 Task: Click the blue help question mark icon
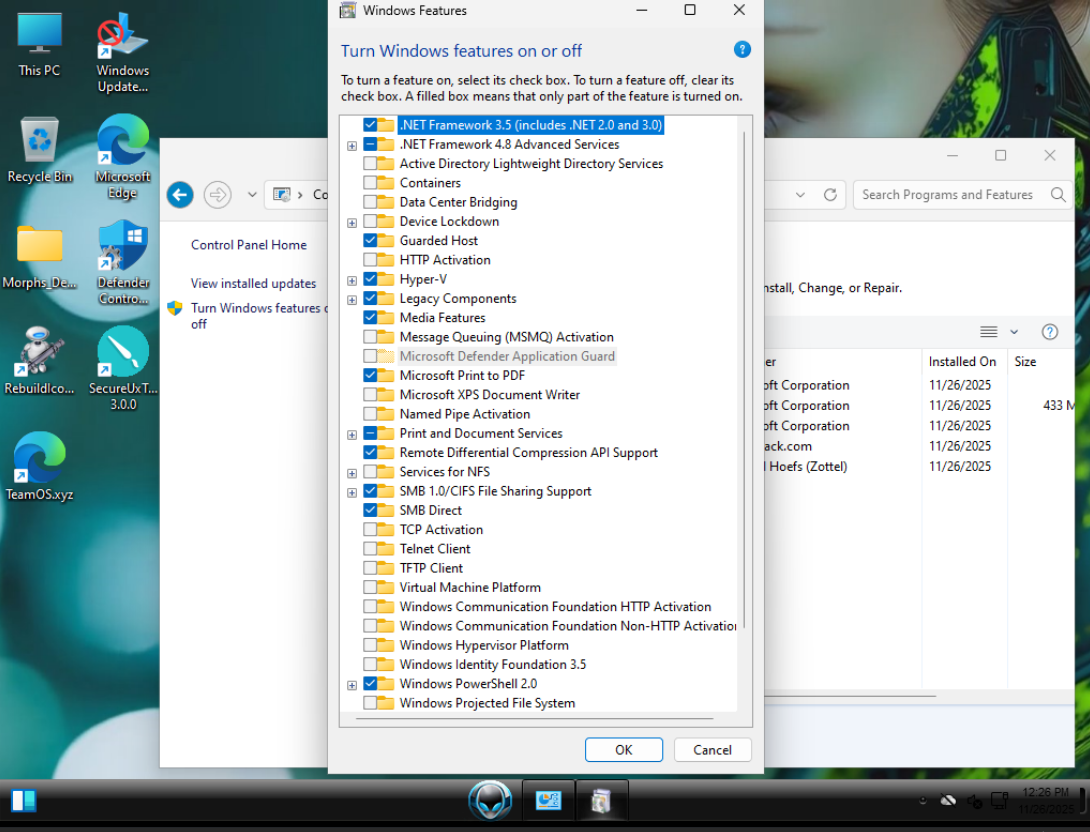(x=742, y=49)
